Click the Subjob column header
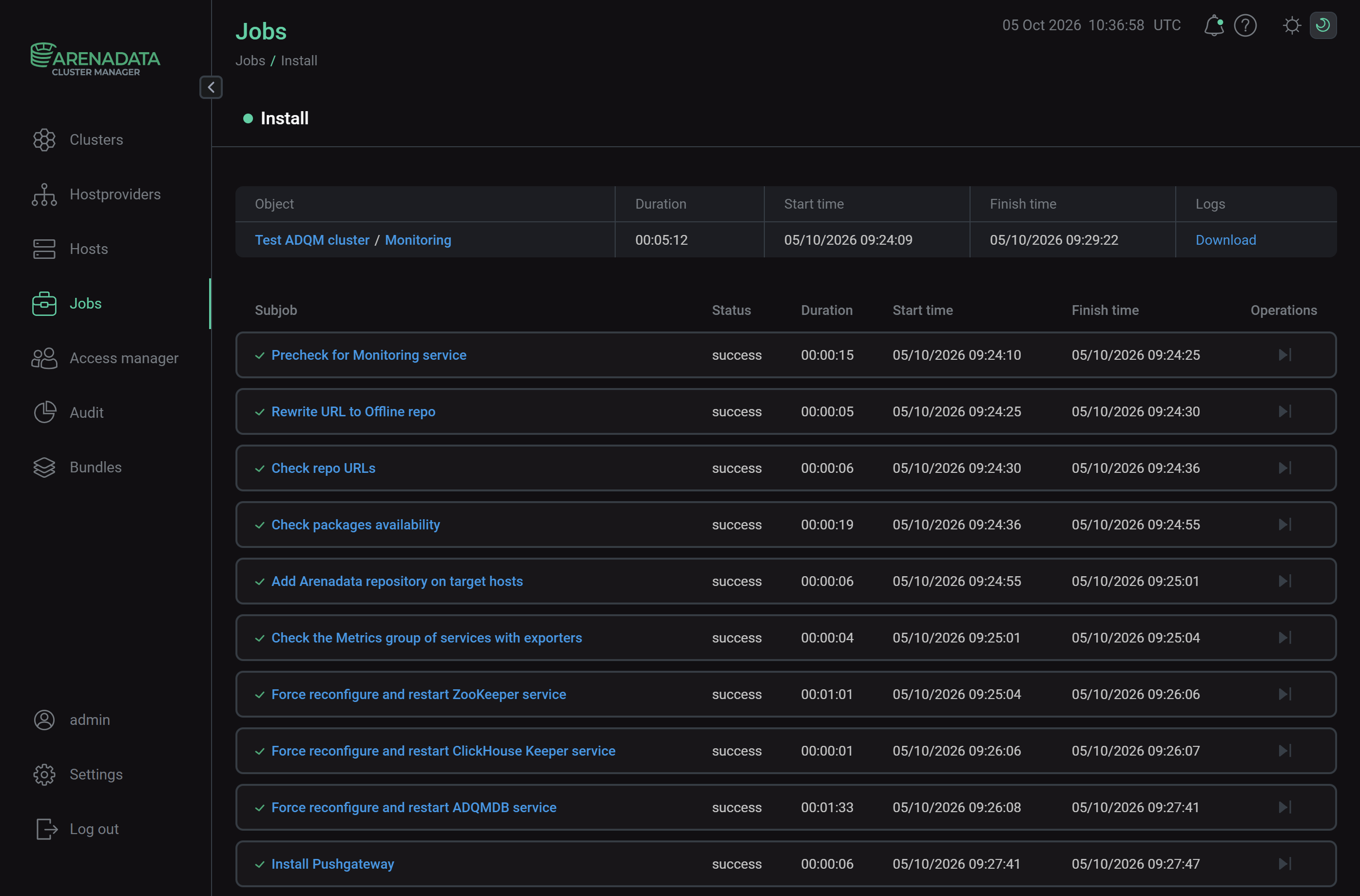This screenshot has width=1360, height=896. click(x=276, y=311)
